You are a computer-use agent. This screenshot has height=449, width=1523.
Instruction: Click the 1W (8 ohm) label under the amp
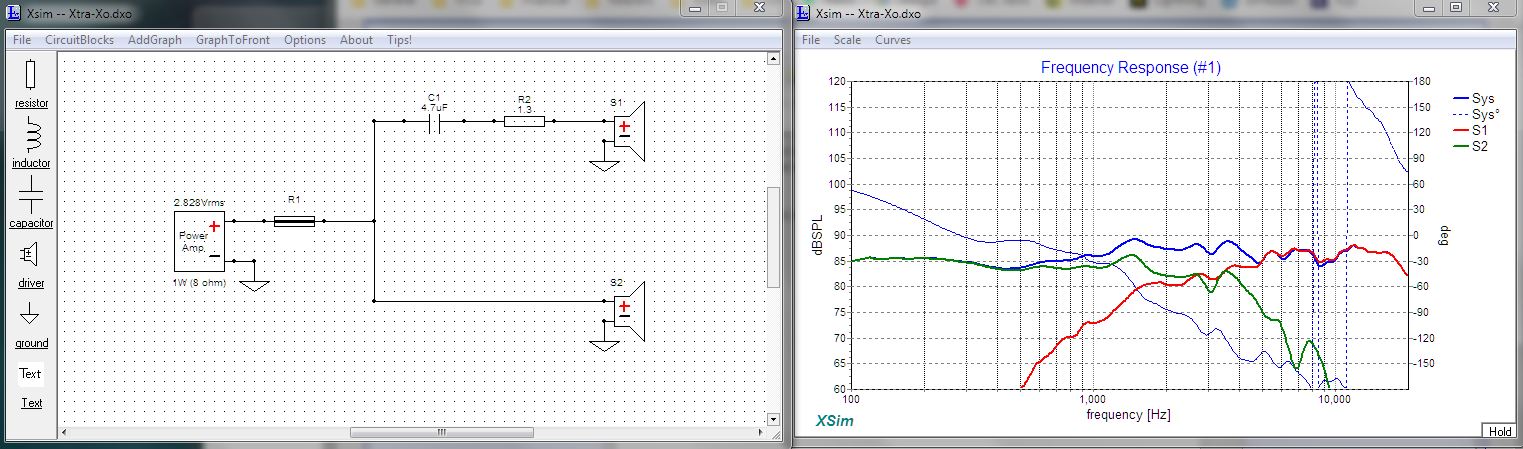pyautogui.click(x=199, y=282)
